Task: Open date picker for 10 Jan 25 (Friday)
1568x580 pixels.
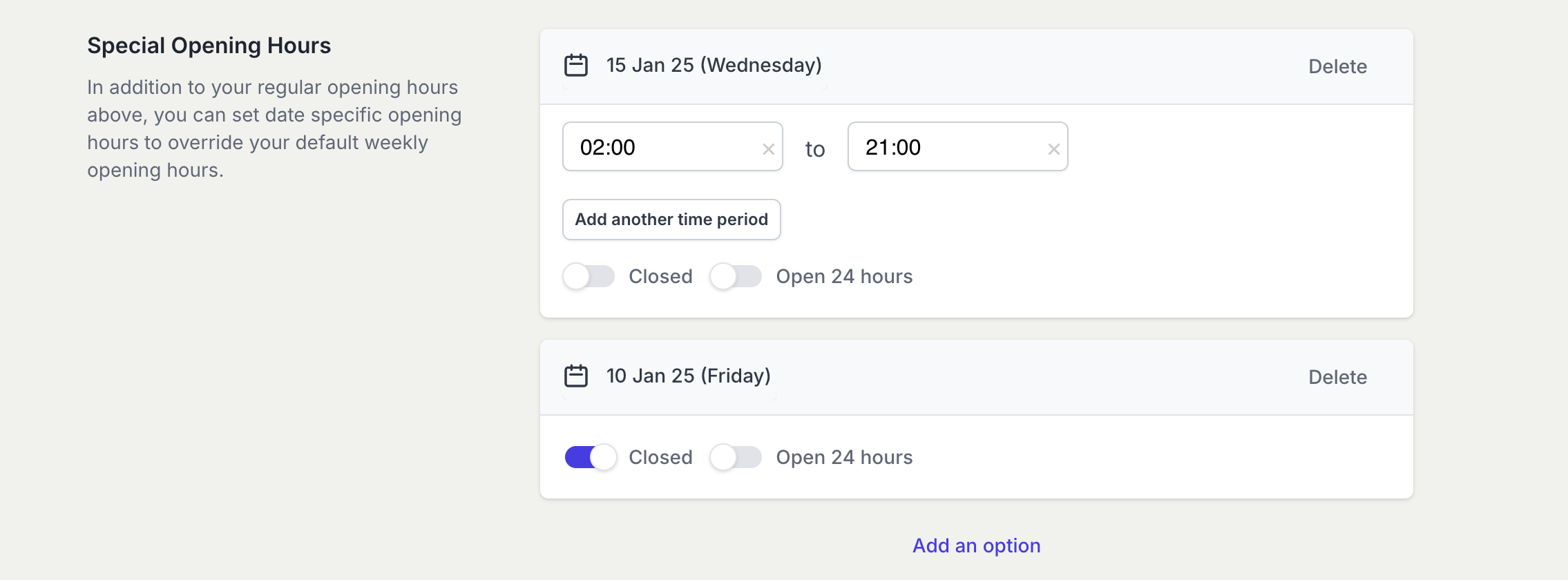Action: click(688, 376)
